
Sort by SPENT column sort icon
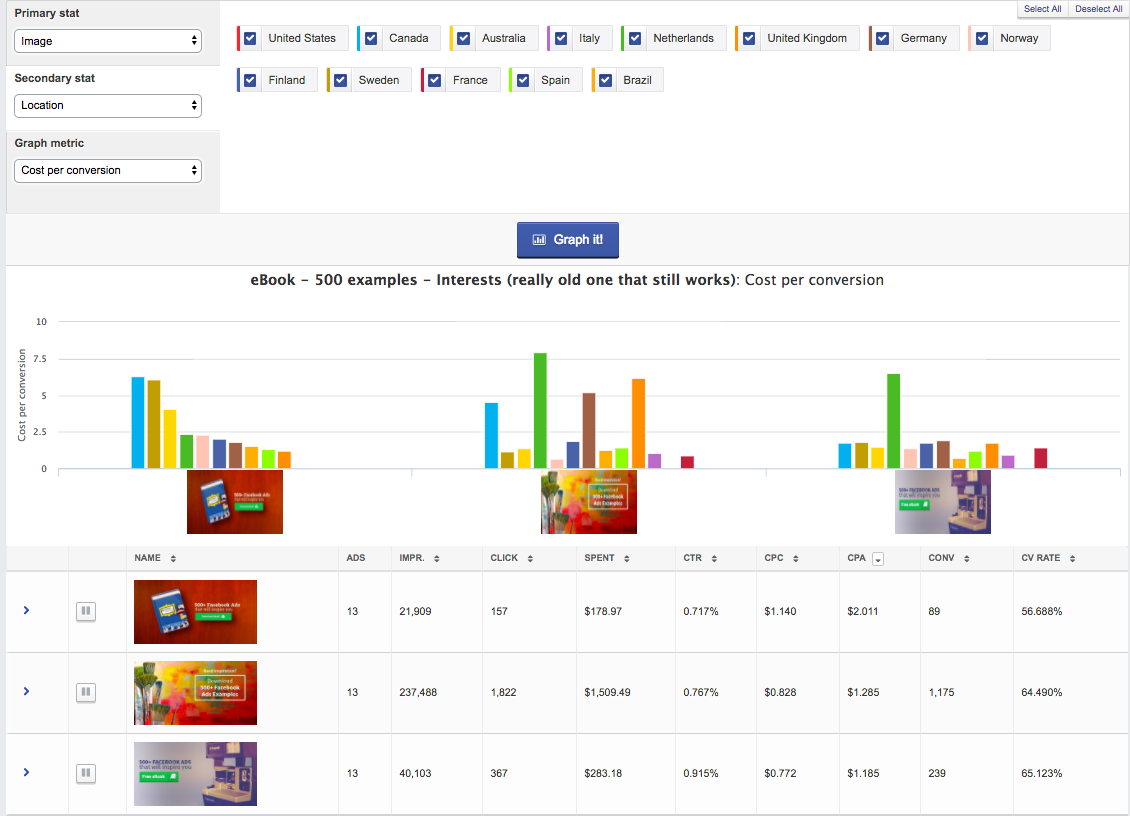coord(627,559)
